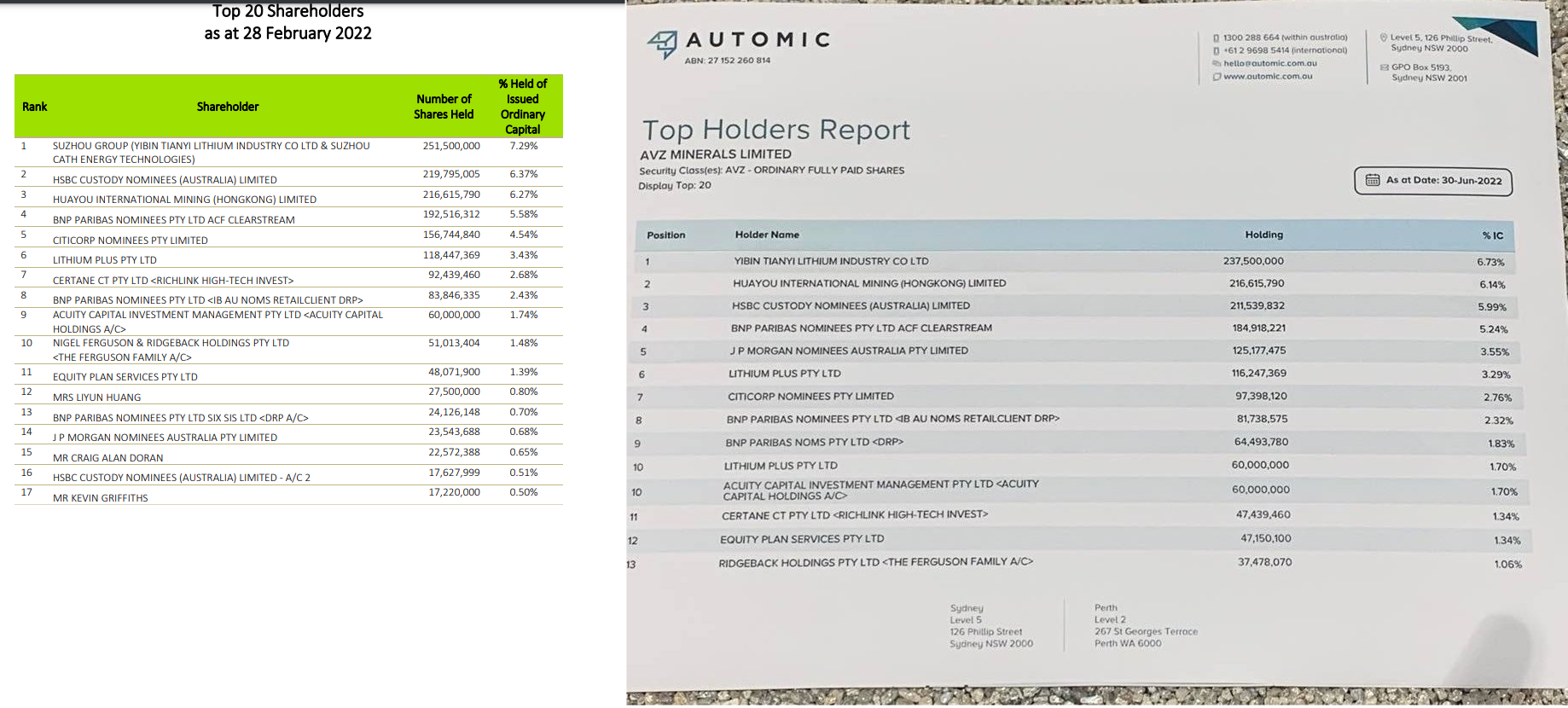Click the email icon beside hello@automic.com.au
The image size is (1568, 708).
pyautogui.click(x=1217, y=64)
